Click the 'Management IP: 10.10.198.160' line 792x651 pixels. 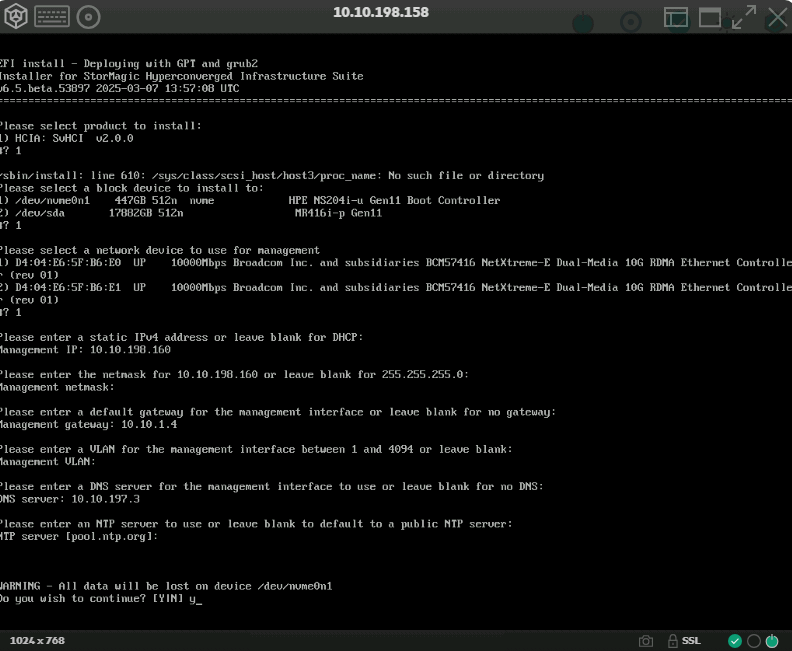click(x=85, y=349)
